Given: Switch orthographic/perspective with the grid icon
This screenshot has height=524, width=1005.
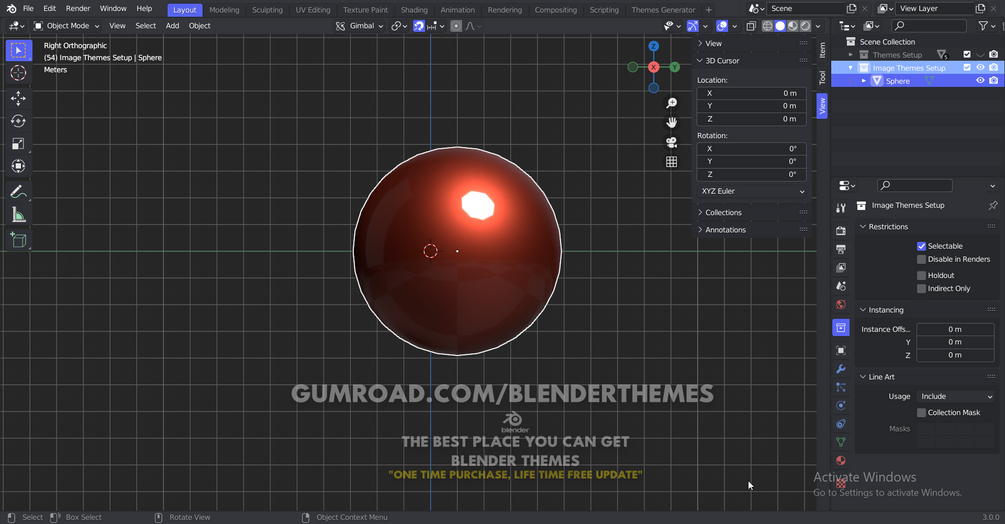Looking at the screenshot, I should click(x=671, y=161).
